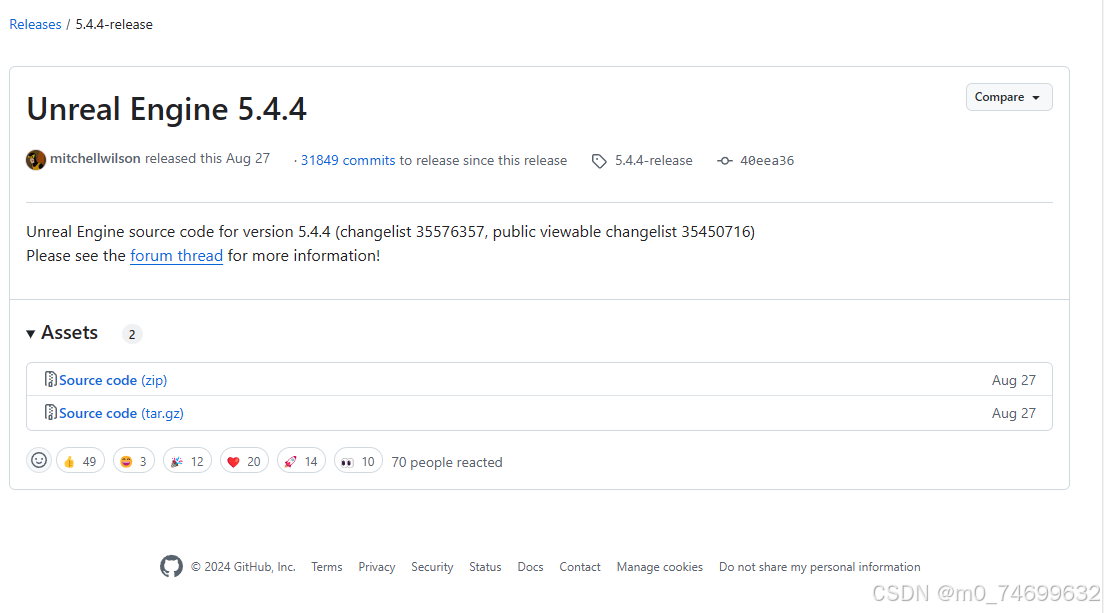Open the Docs footer link
Screen dimensions: 1104x613
[x=530, y=567]
